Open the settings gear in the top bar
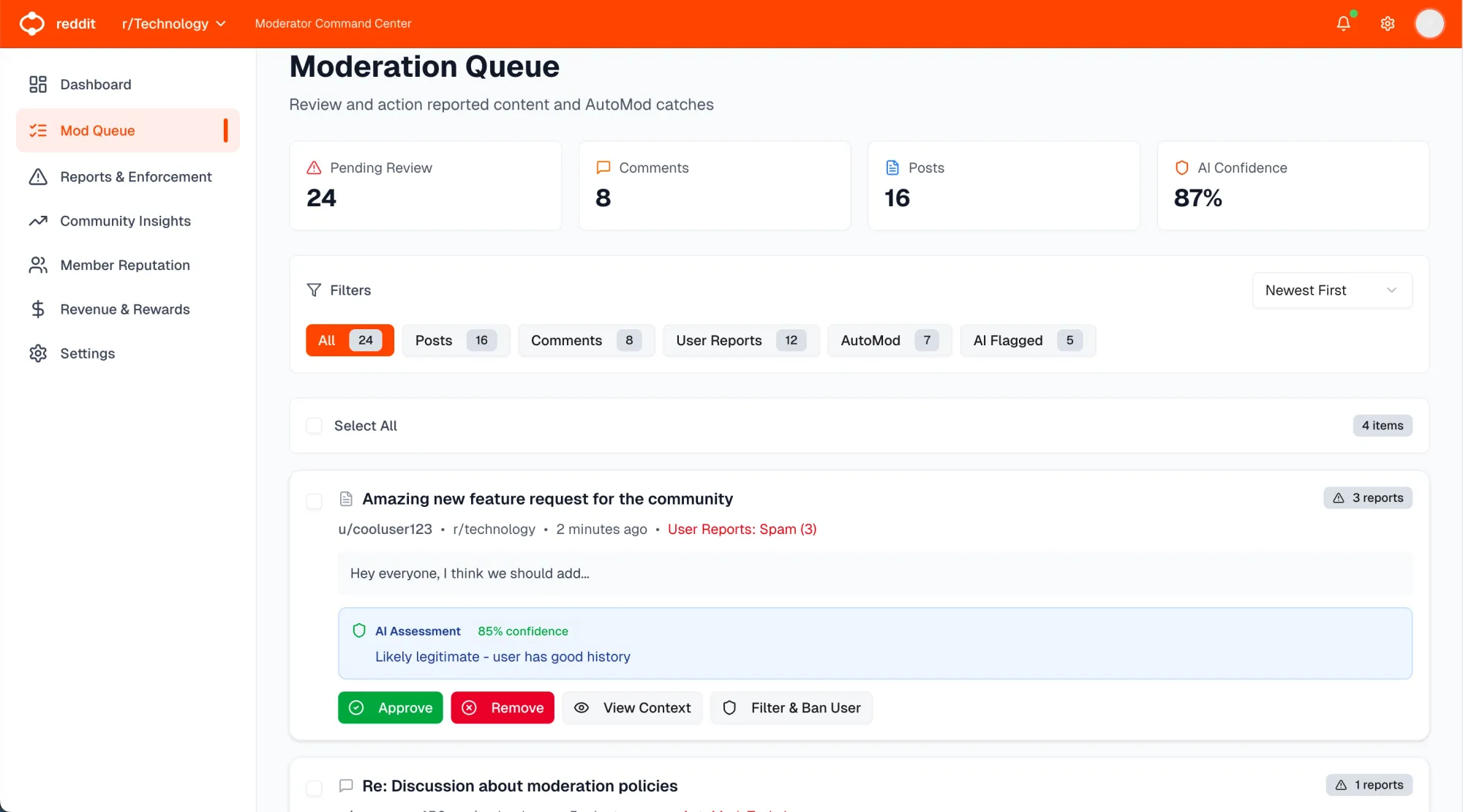1463x812 pixels. (x=1387, y=23)
